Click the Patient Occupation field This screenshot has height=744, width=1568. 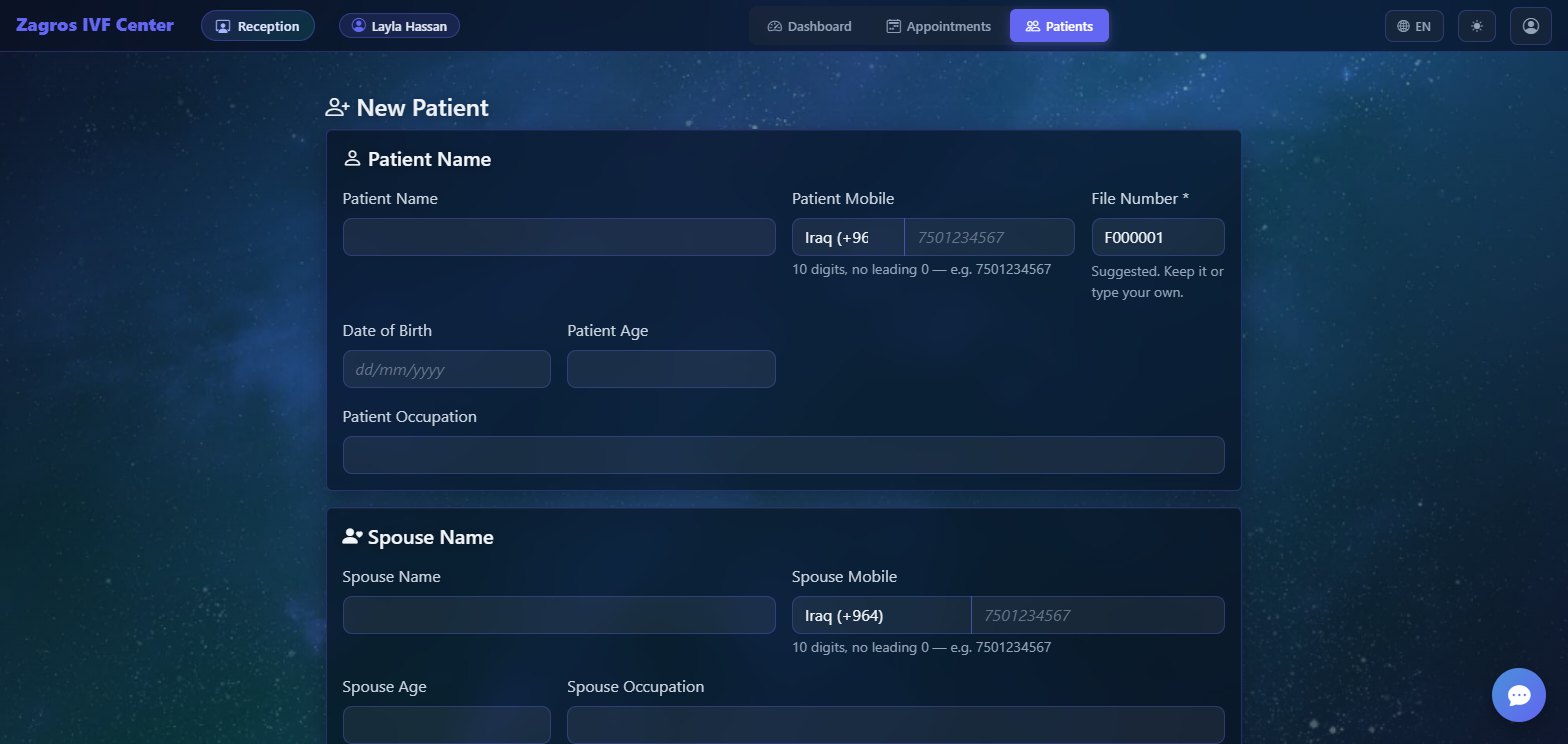click(784, 455)
